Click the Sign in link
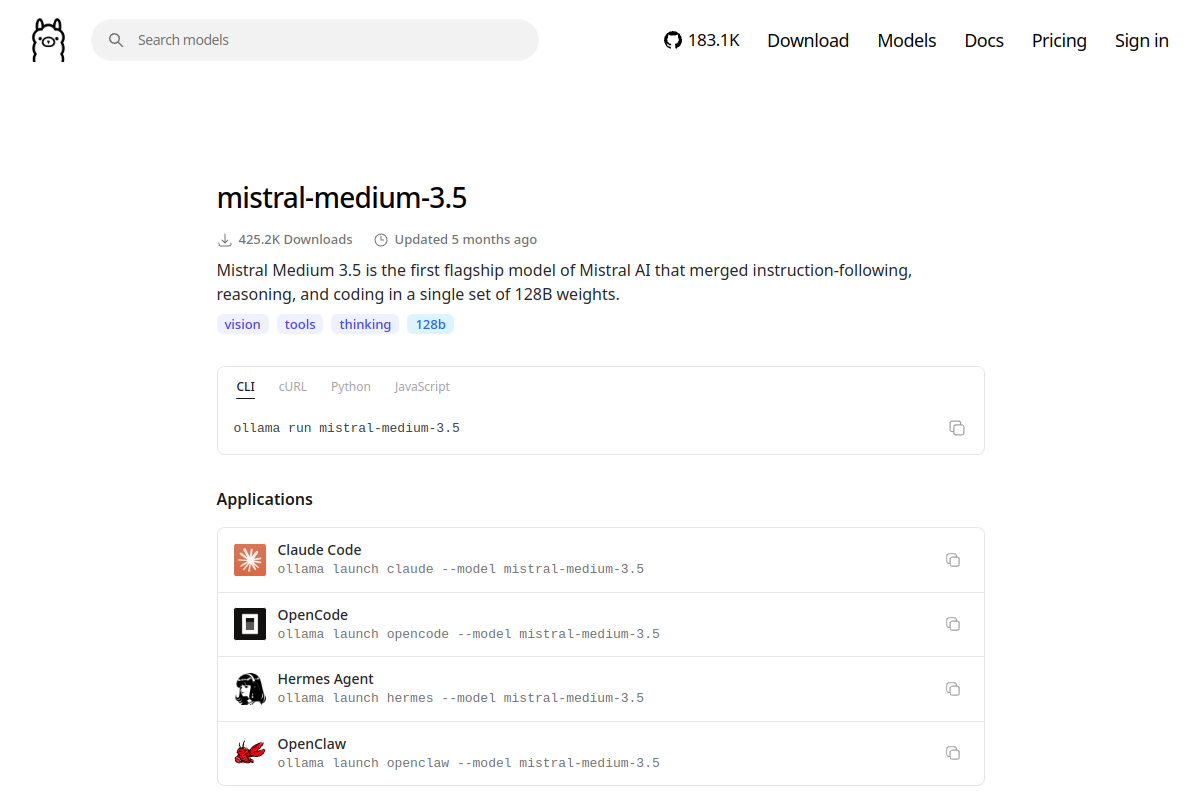This screenshot has width=1200, height=800. (1142, 40)
